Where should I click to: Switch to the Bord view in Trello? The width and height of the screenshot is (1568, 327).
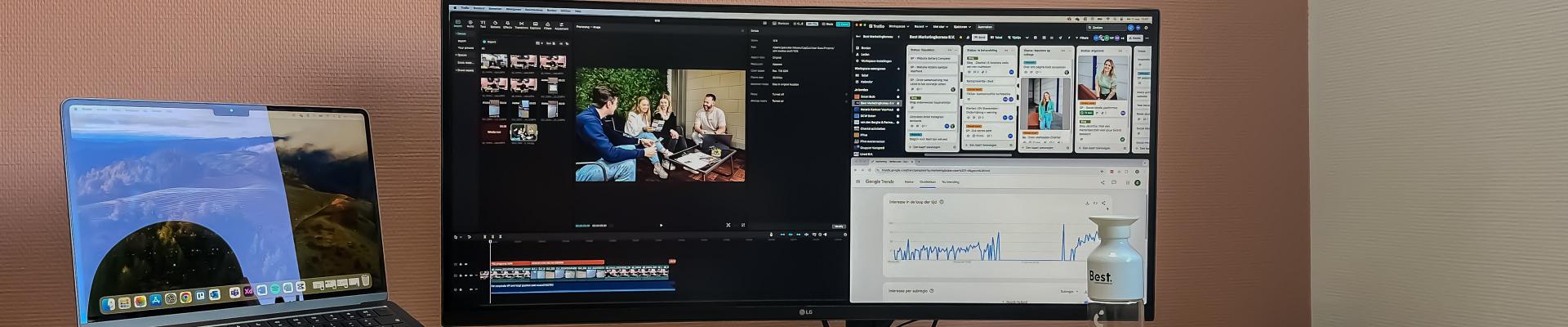point(979,38)
